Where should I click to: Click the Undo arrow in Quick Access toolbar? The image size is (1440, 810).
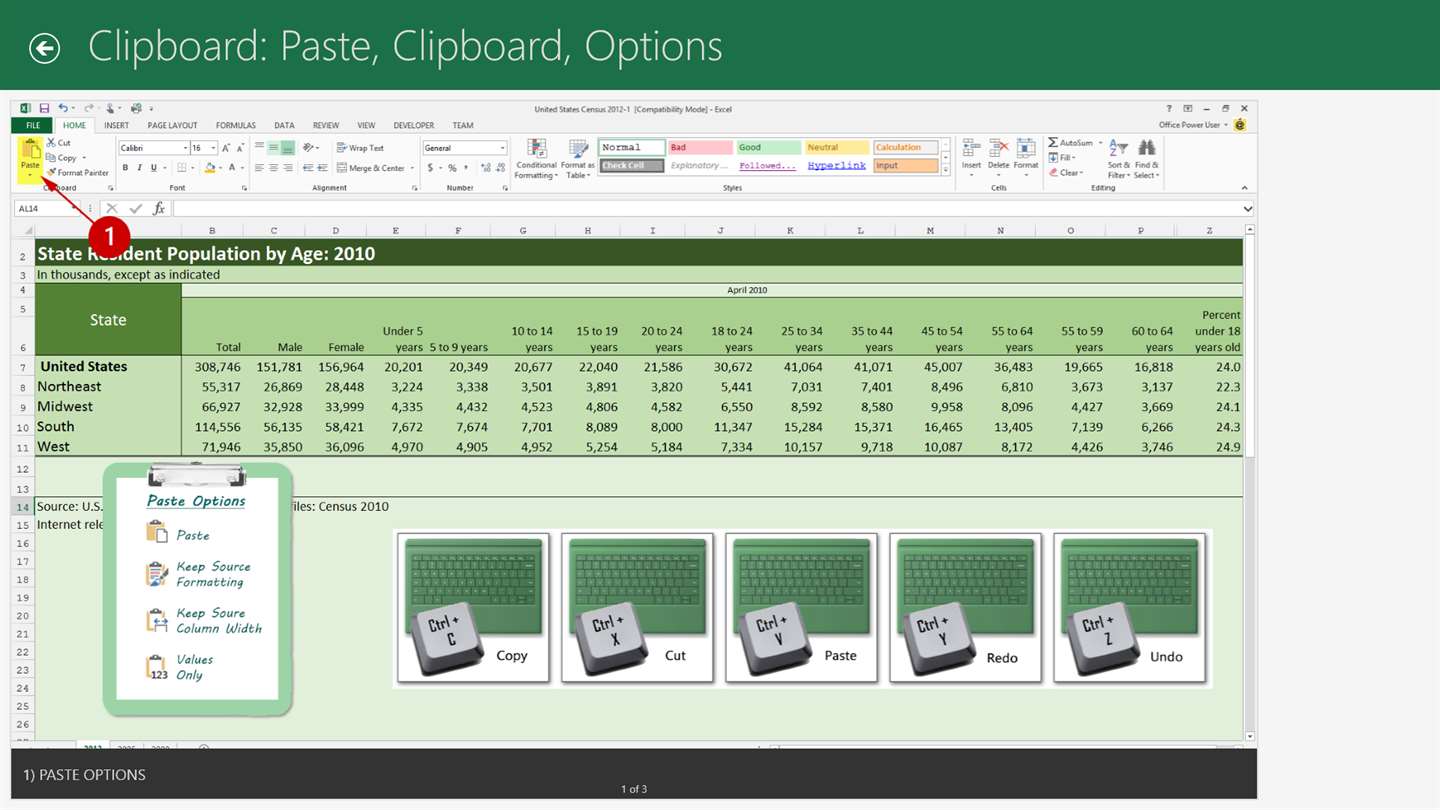click(63, 108)
